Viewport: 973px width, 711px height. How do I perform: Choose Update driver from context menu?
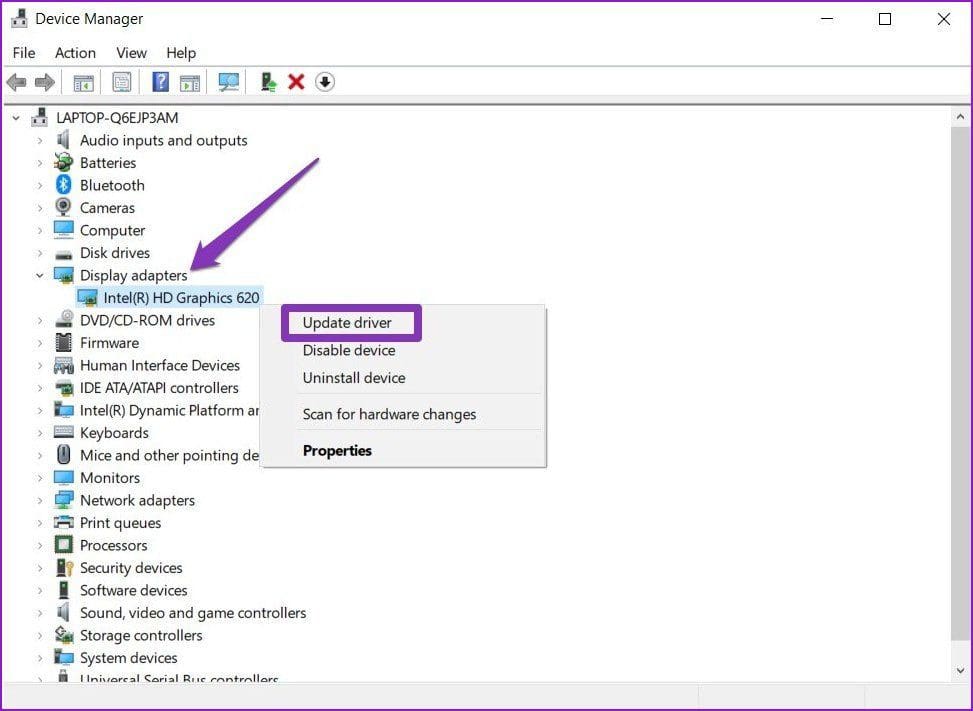pos(347,323)
